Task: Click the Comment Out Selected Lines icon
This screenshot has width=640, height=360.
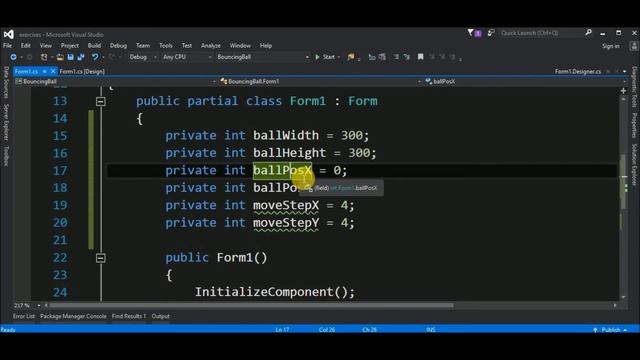Action: coord(371,57)
